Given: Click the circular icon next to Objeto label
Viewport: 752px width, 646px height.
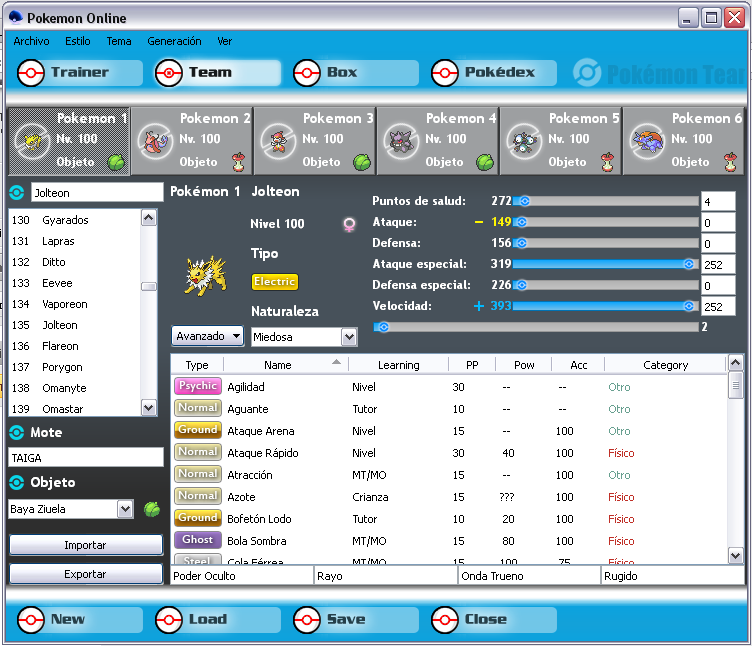Looking at the screenshot, I should [x=16, y=482].
